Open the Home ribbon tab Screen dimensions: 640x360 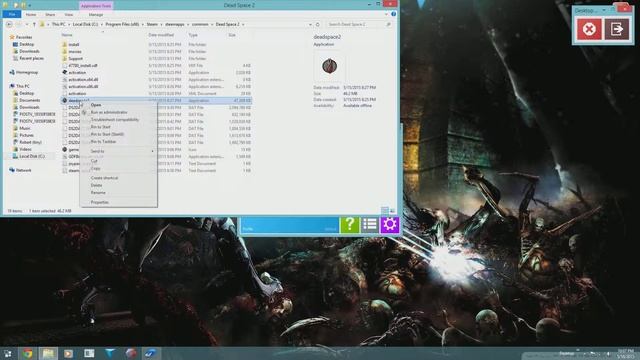[x=31, y=15]
